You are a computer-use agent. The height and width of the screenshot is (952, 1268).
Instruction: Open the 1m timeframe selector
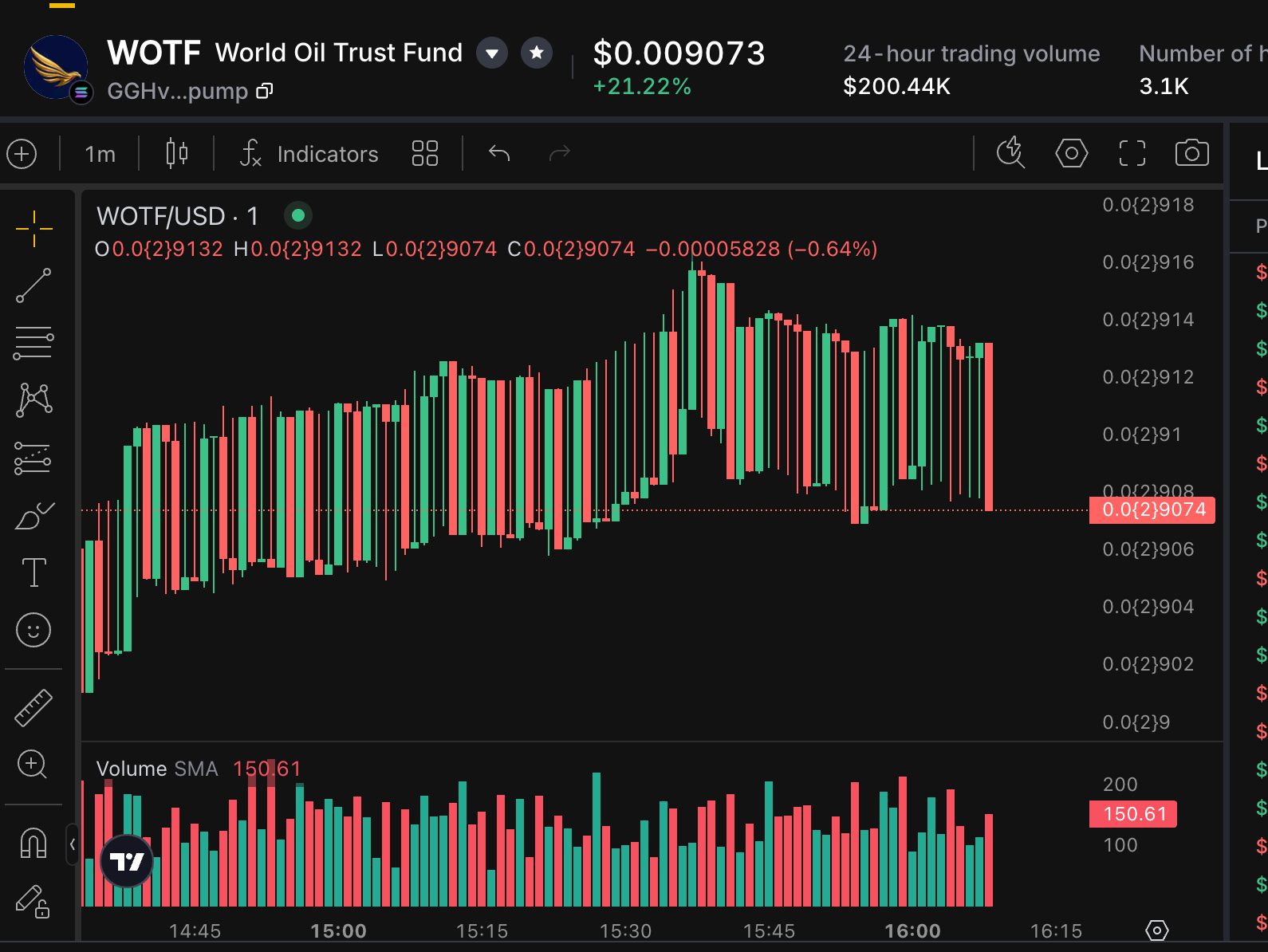(x=100, y=154)
